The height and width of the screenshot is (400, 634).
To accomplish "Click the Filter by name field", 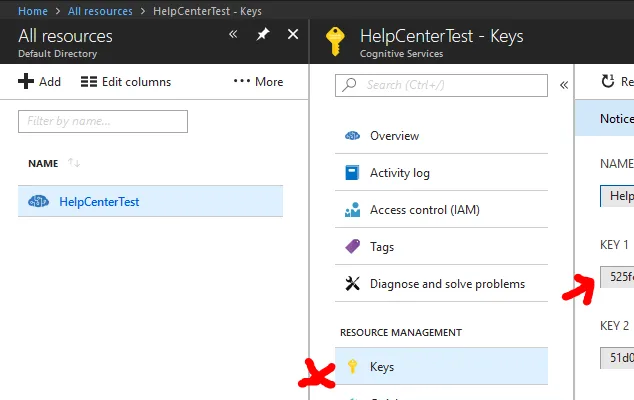I will click(103, 121).
